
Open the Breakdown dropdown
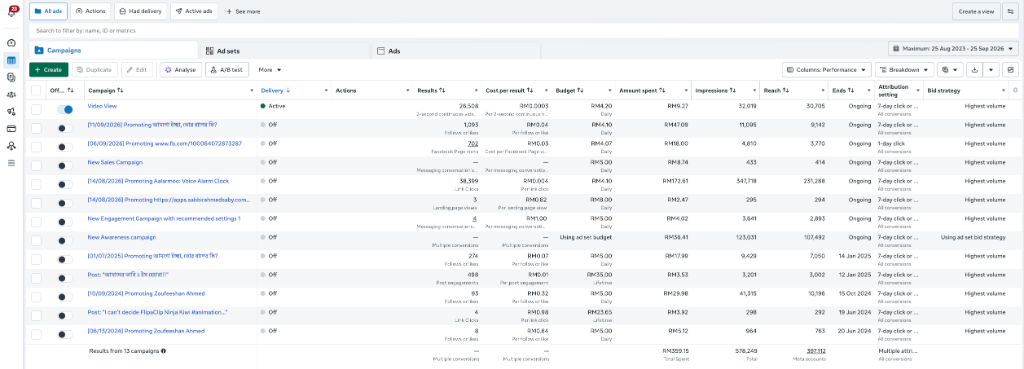coord(905,70)
